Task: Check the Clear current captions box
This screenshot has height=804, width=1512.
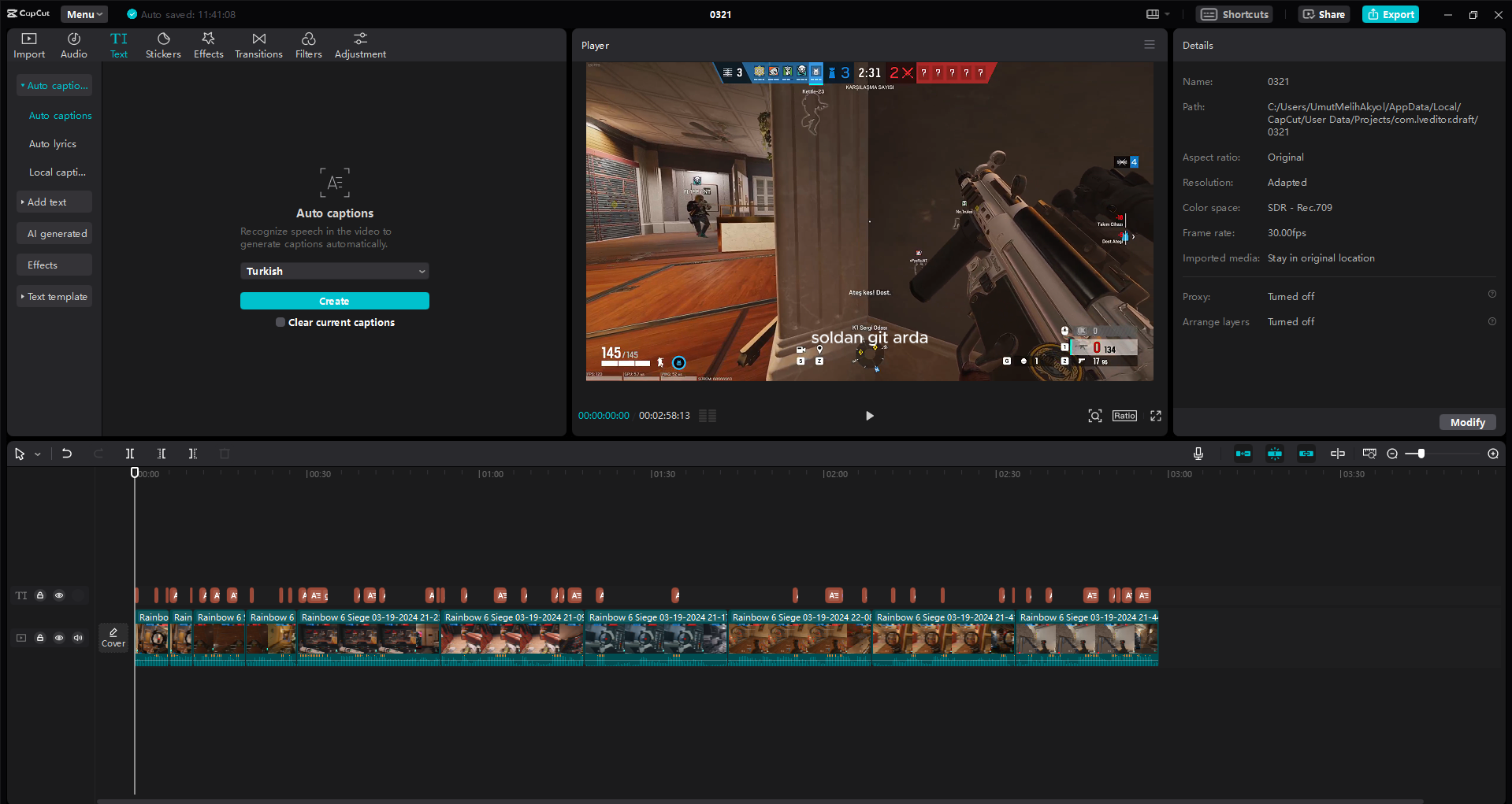Action: coord(280,322)
